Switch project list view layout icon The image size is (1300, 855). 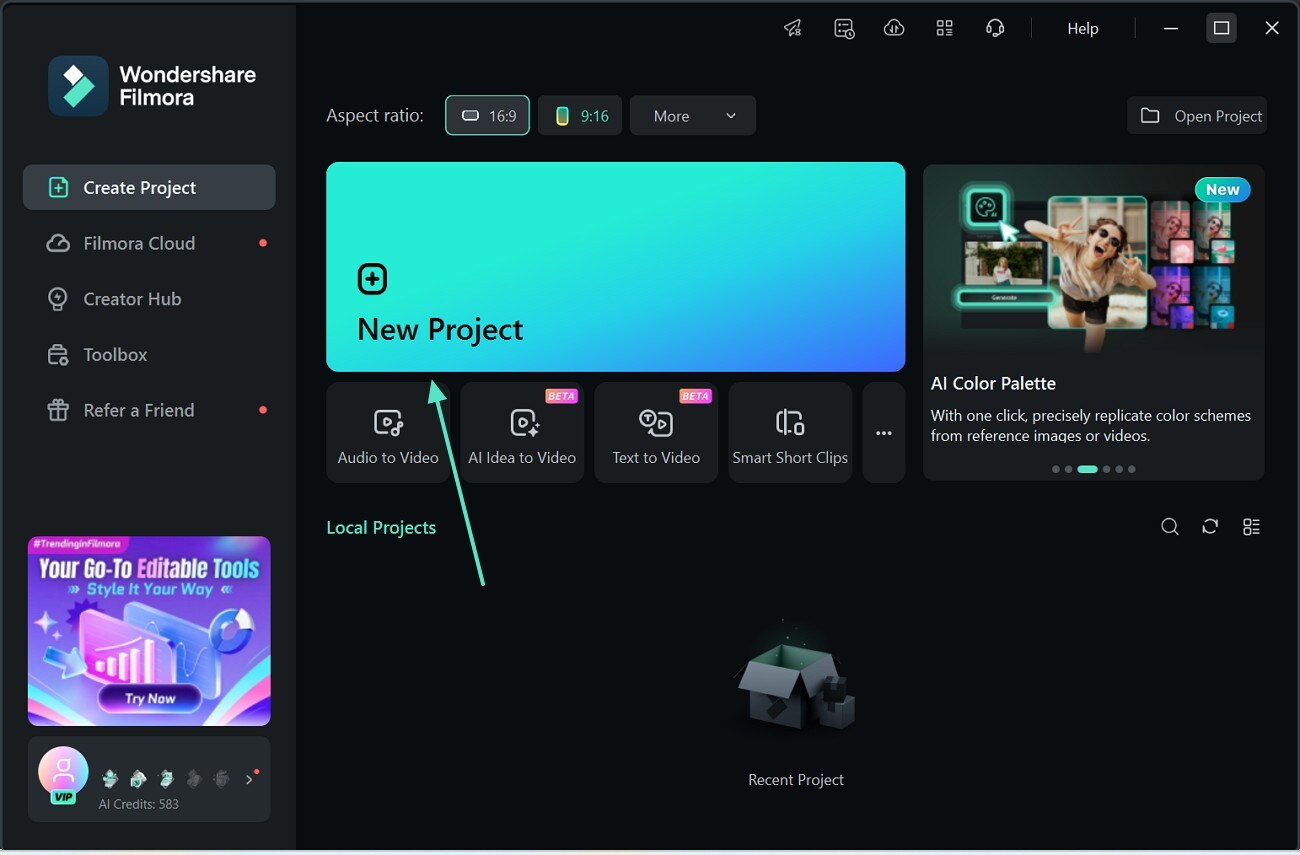pyautogui.click(x=1251, y=527)
